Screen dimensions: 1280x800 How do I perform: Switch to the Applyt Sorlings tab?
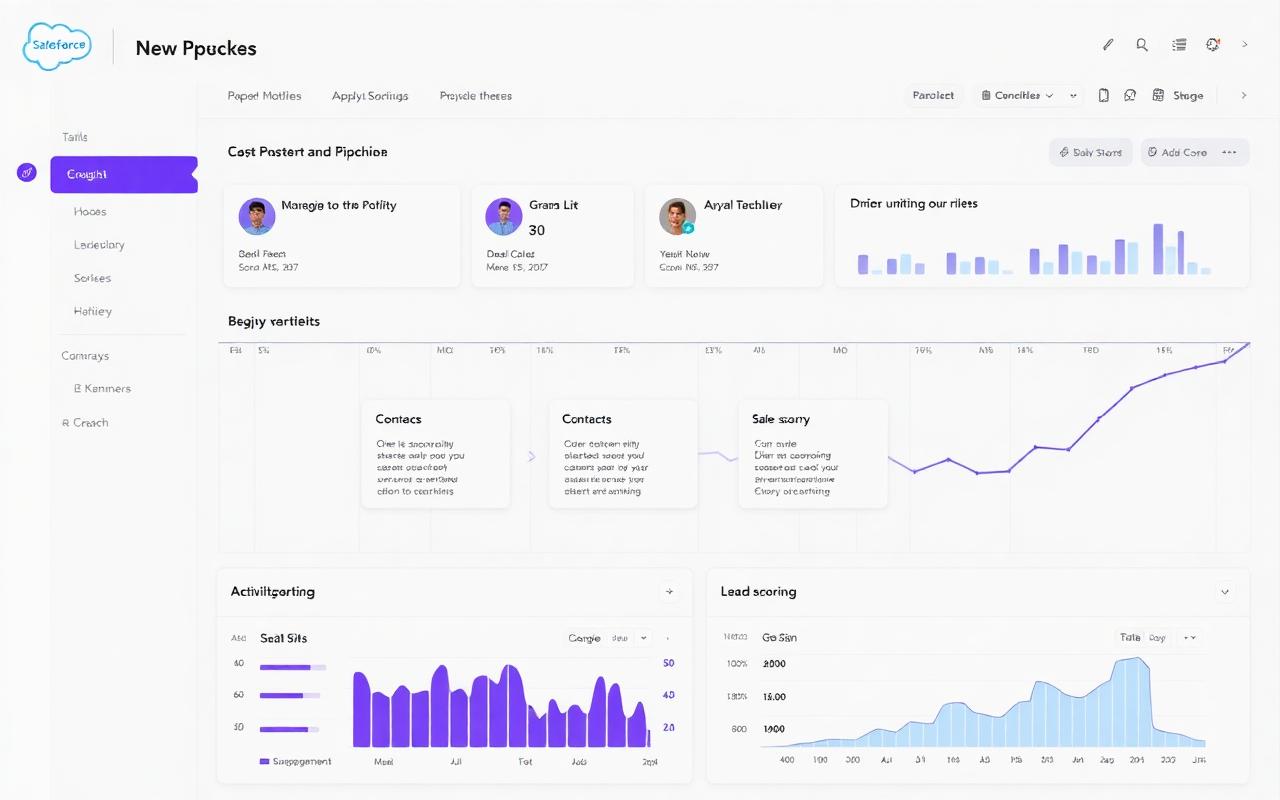pyautogui.click(x=370, y=96)
